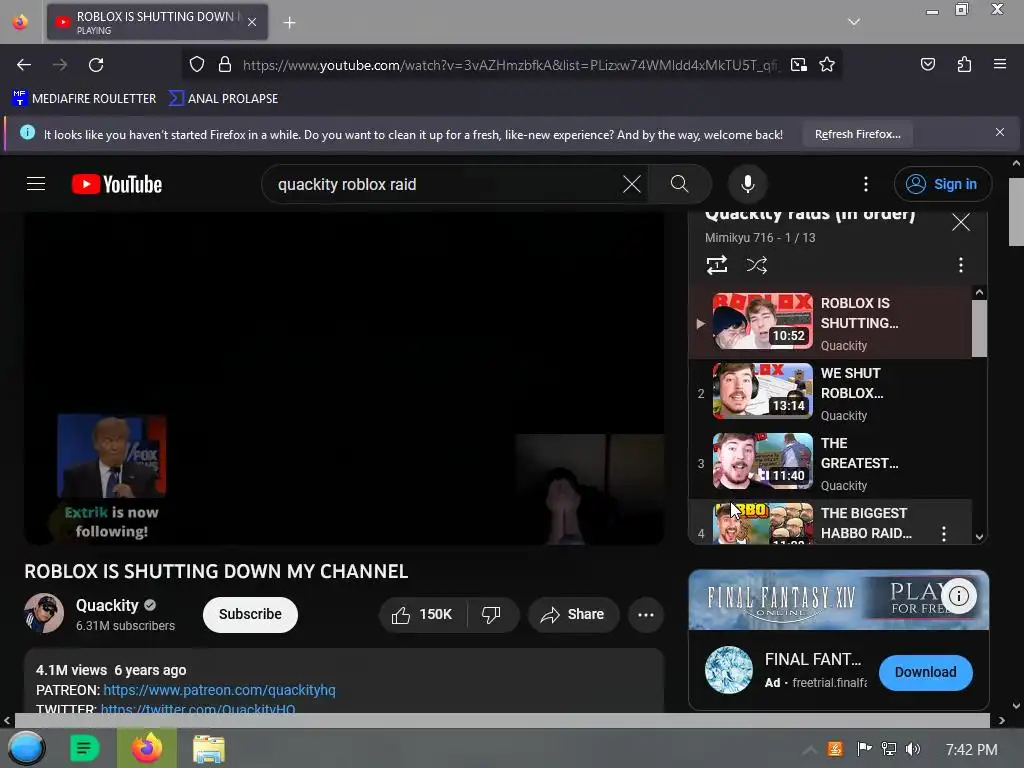Open more actions ellipsis menu
This screenshot has height=768, width=1024.
(645, 615)
